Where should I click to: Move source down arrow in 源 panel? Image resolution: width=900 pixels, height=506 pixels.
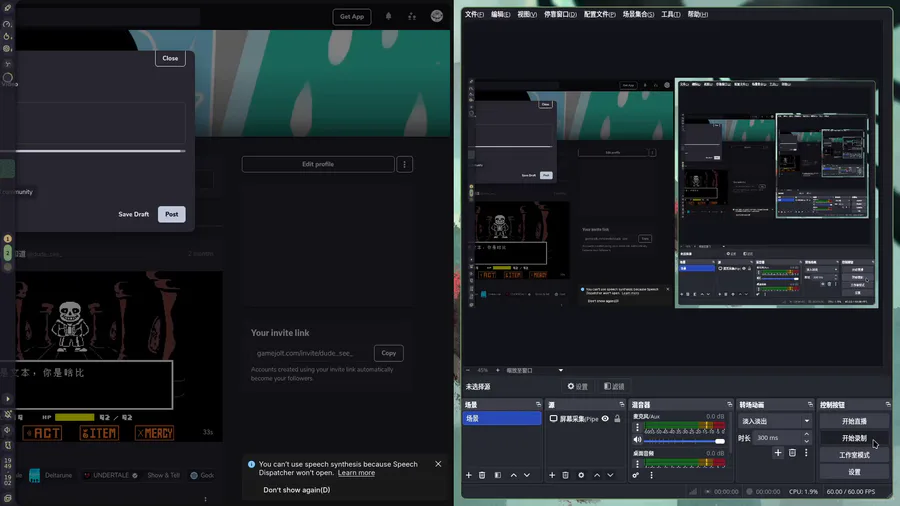(610, 475)
